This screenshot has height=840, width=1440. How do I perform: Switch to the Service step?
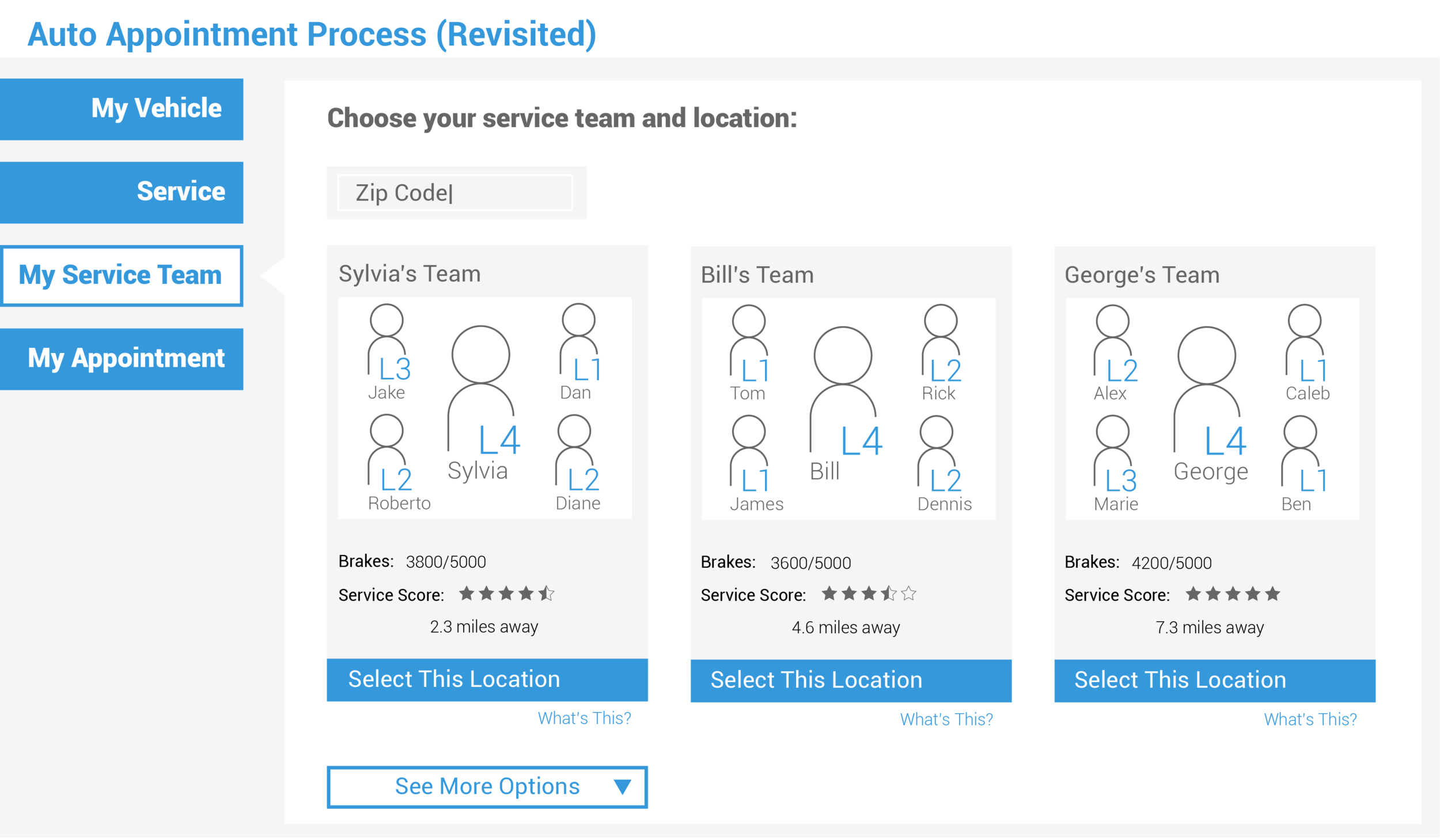point(122,193)
